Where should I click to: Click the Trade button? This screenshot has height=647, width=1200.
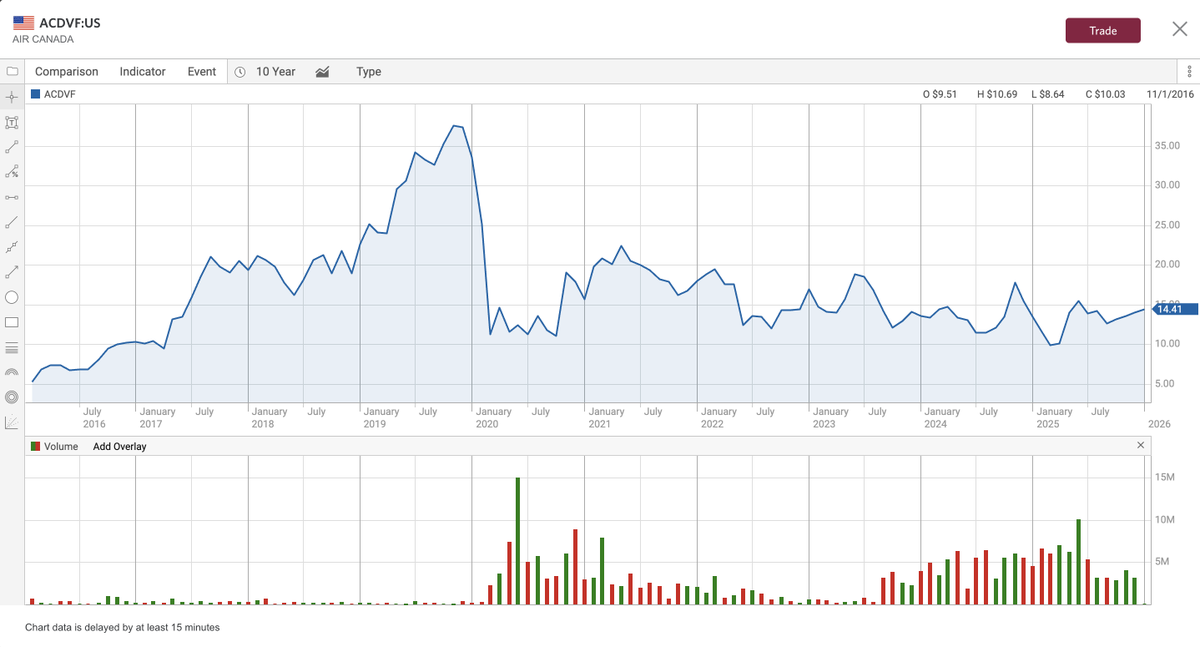pyautogui.click(x=1103, y=30)
